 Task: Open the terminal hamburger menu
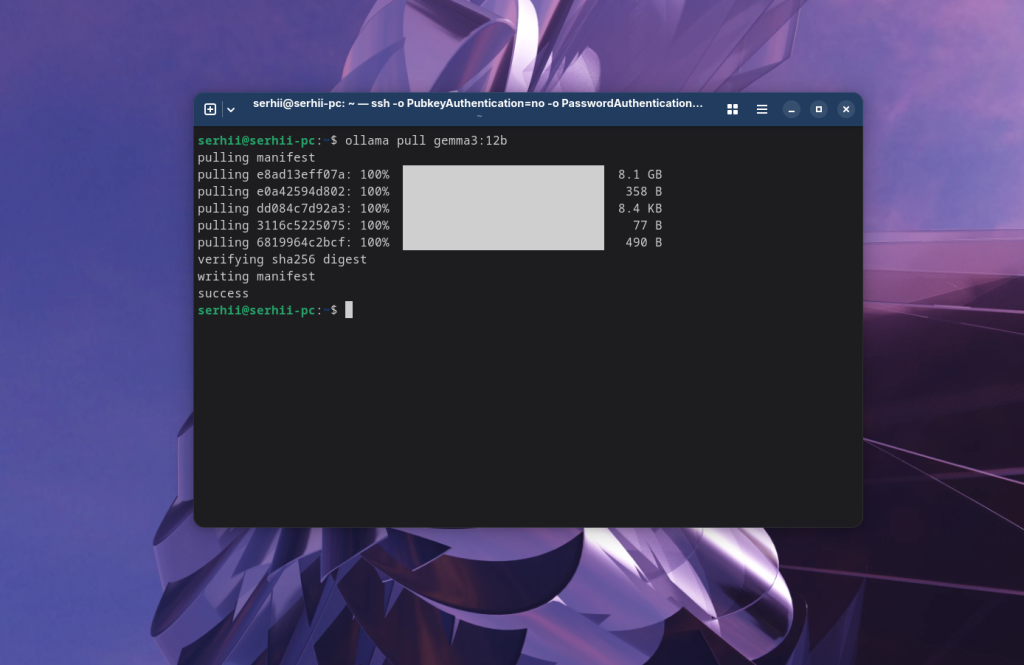[761, 109]
